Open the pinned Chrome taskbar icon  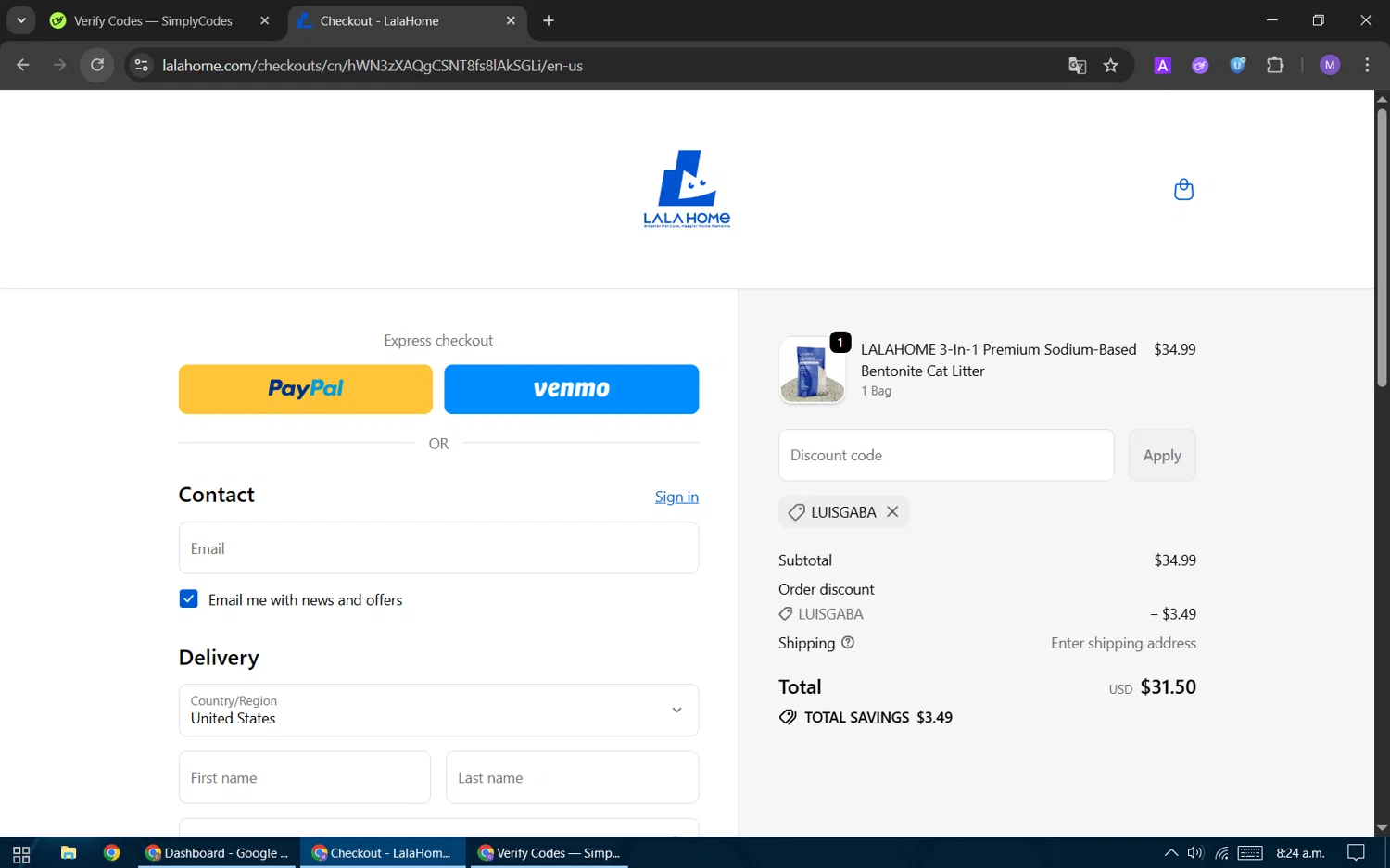(112, 853)
